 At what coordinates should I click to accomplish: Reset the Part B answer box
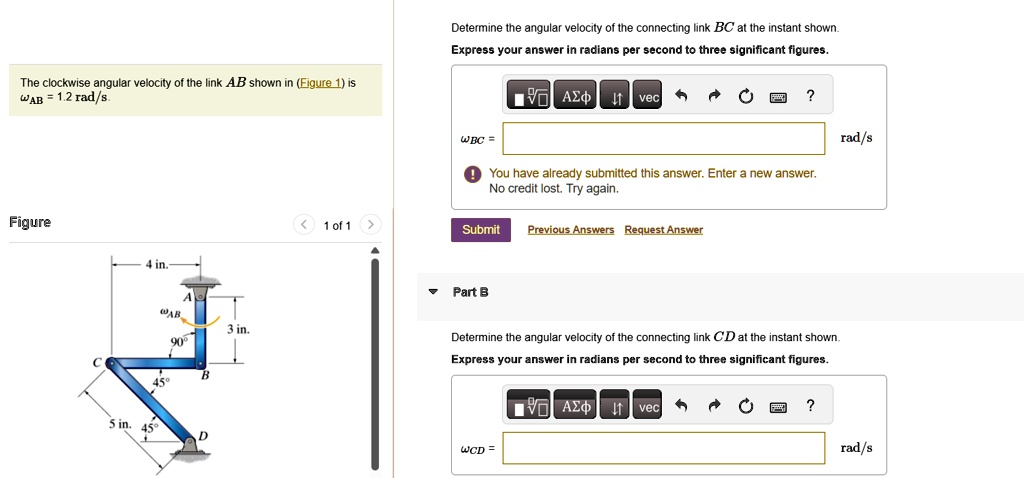click(746, 407)
